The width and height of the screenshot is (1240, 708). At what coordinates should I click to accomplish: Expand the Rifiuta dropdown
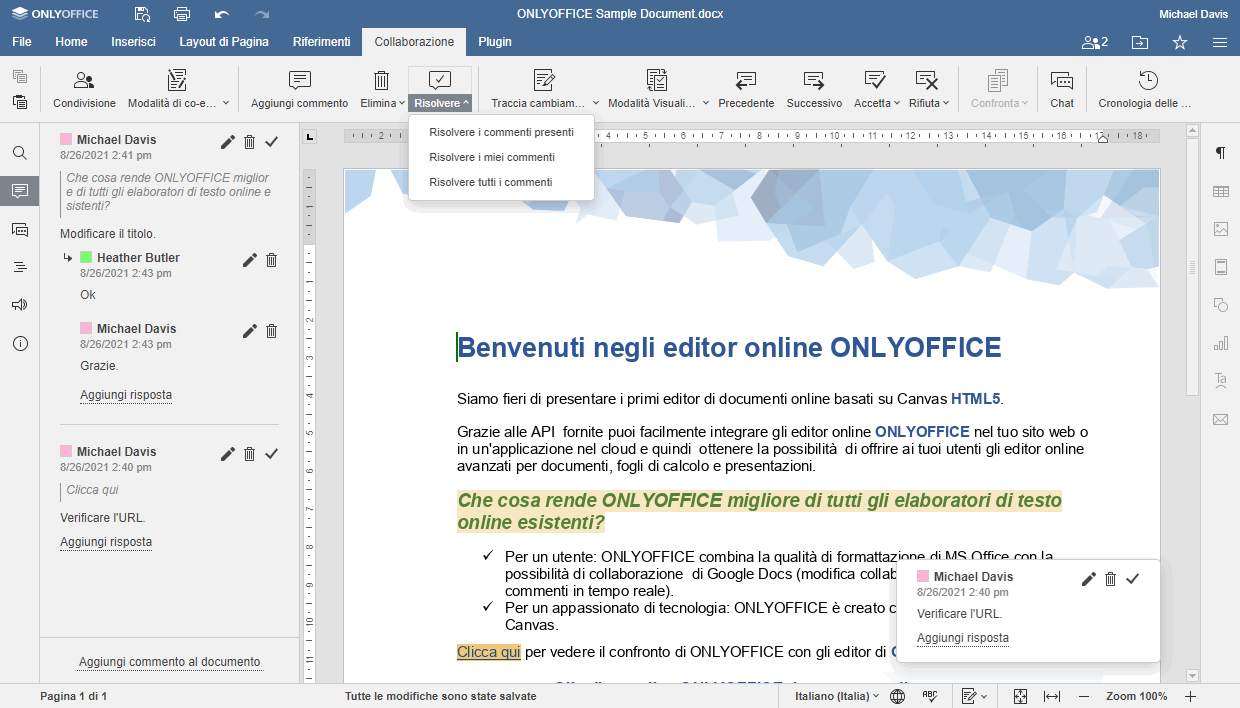[x=946, y=103]
